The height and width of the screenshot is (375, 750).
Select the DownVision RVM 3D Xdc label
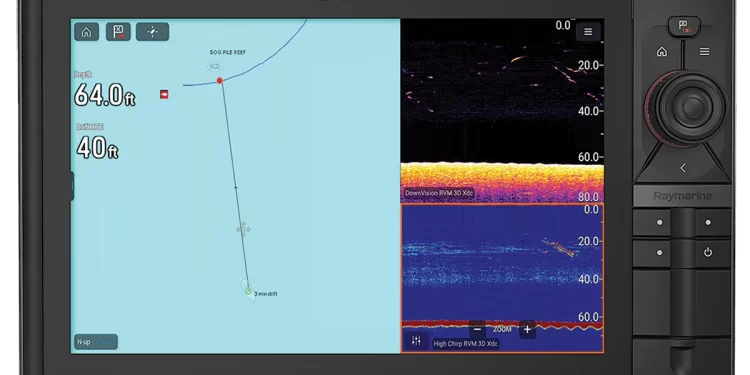pyautogui.click(x=439, y=193)
